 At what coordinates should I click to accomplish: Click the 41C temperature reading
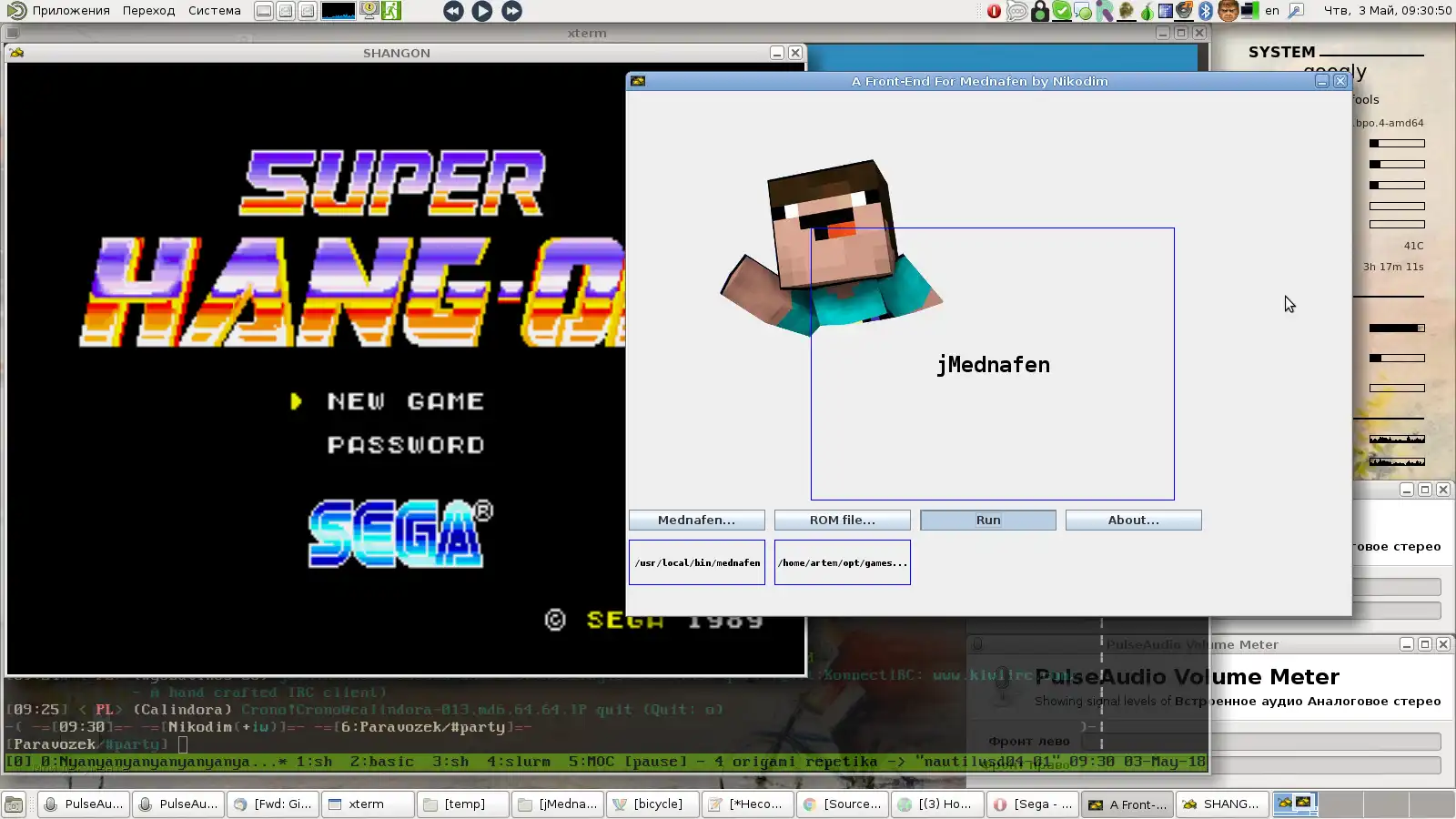point(1413,246)
